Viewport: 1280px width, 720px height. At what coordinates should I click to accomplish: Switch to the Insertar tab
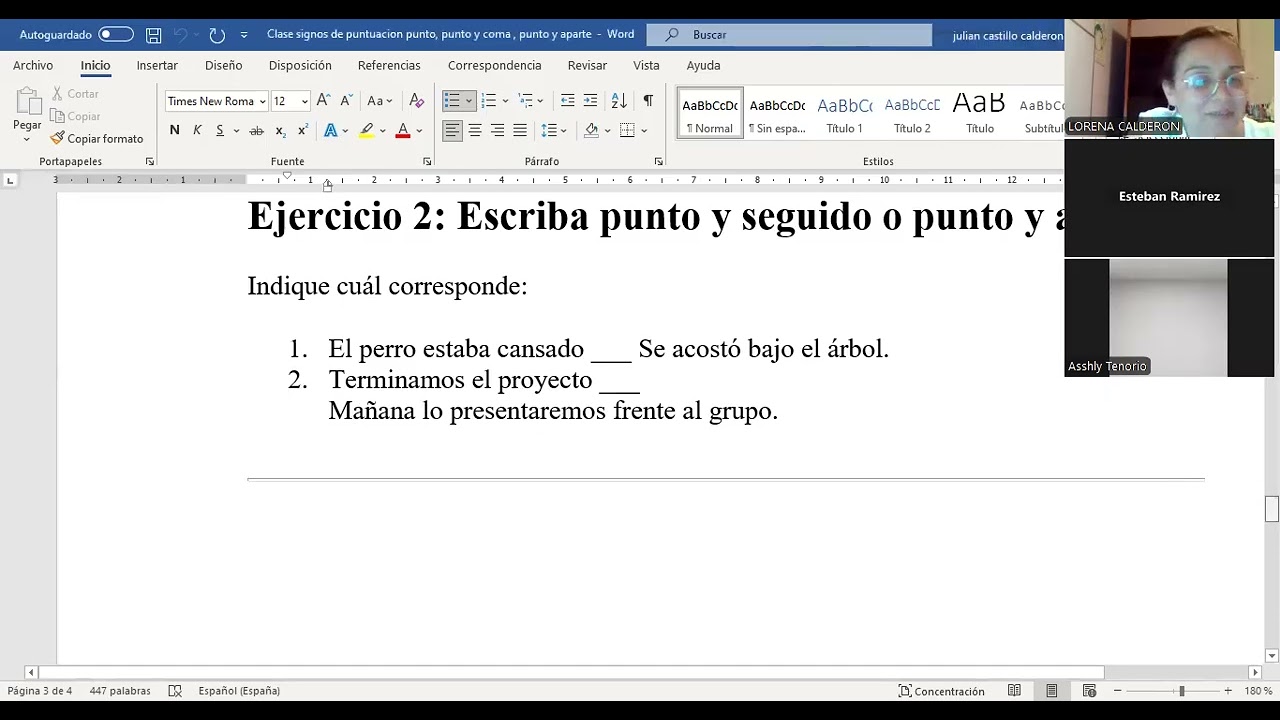pos(157,65)
